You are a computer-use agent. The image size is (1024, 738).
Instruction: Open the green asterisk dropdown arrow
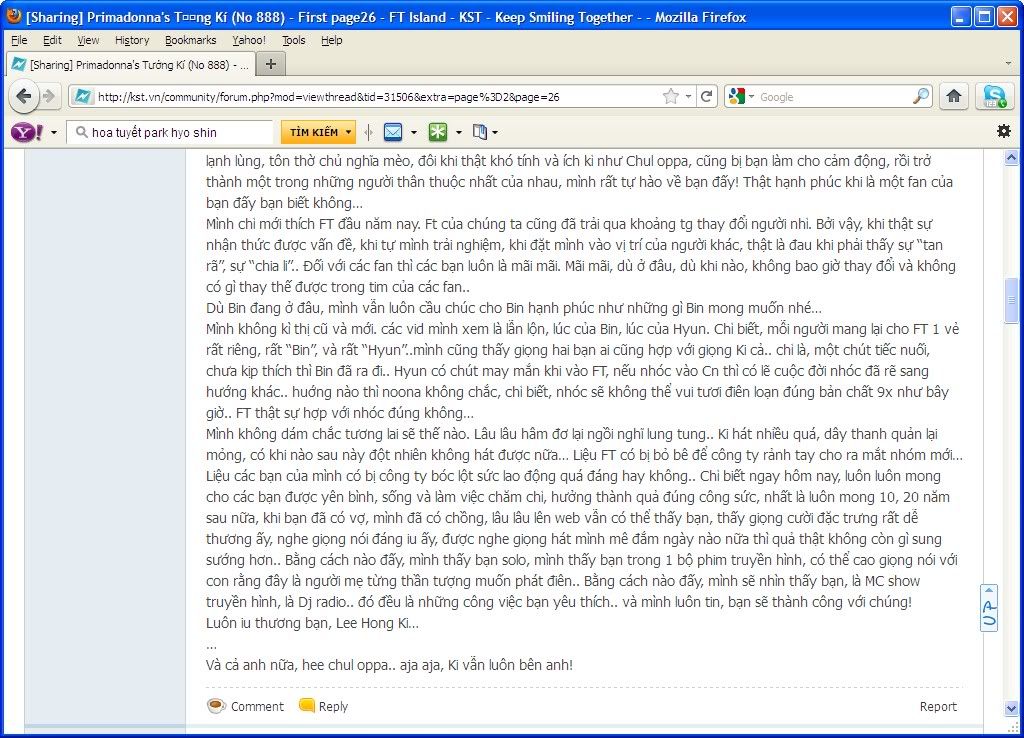(x=458, y=133)
